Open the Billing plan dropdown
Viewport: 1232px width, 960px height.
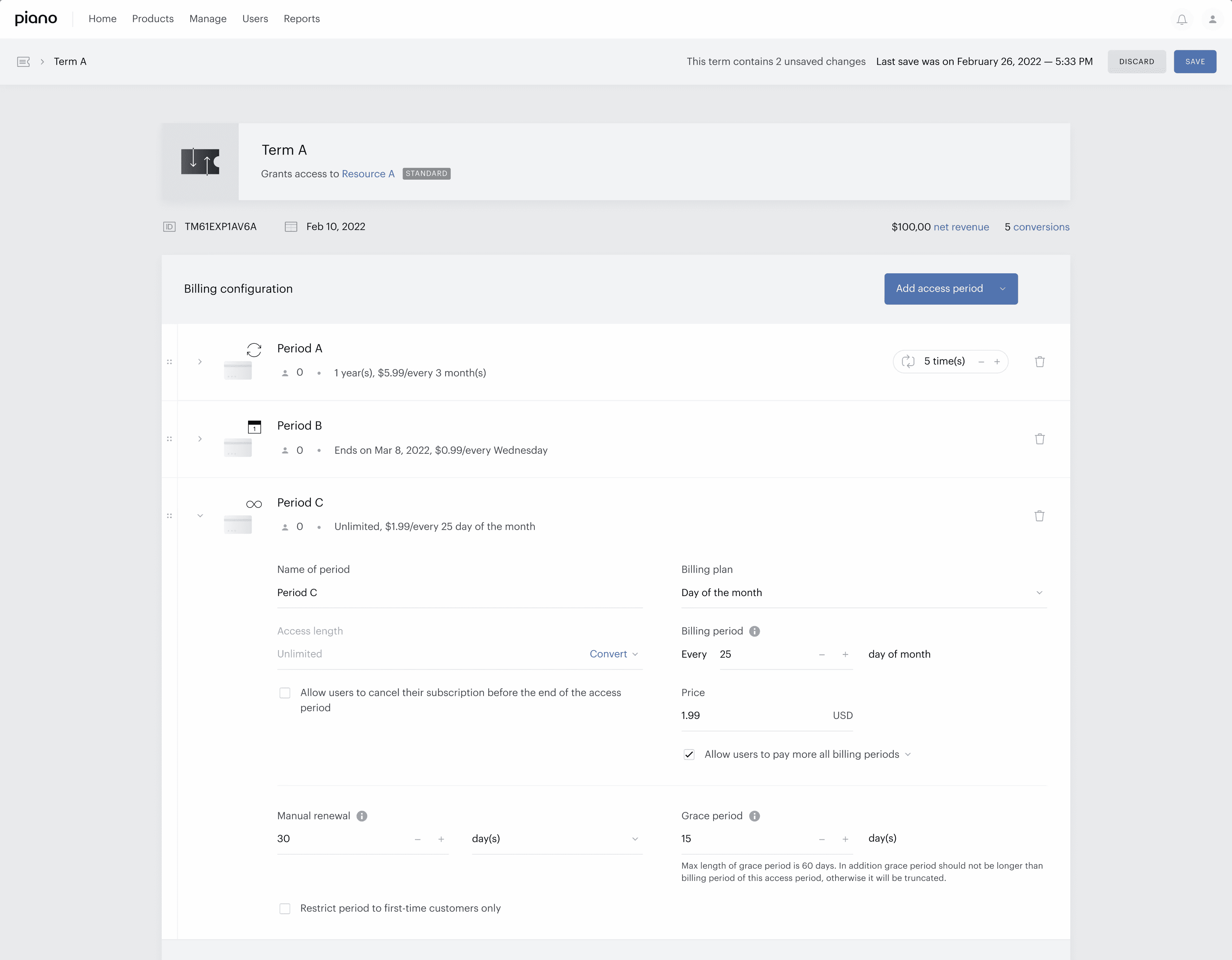coord(863,592)
